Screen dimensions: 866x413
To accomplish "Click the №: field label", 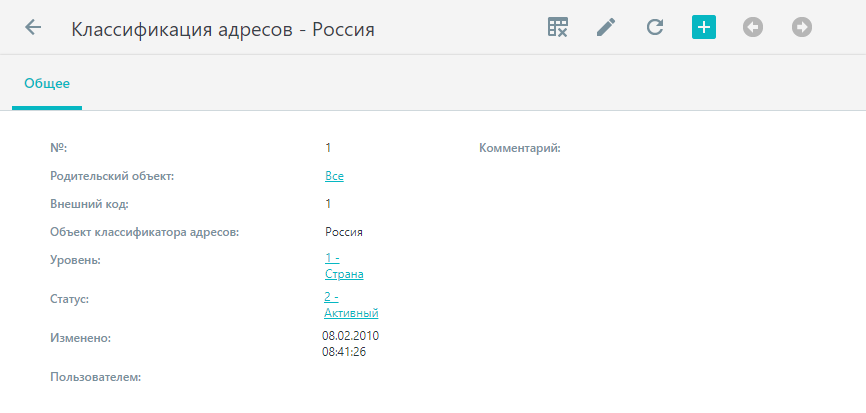I will [58, 148].
